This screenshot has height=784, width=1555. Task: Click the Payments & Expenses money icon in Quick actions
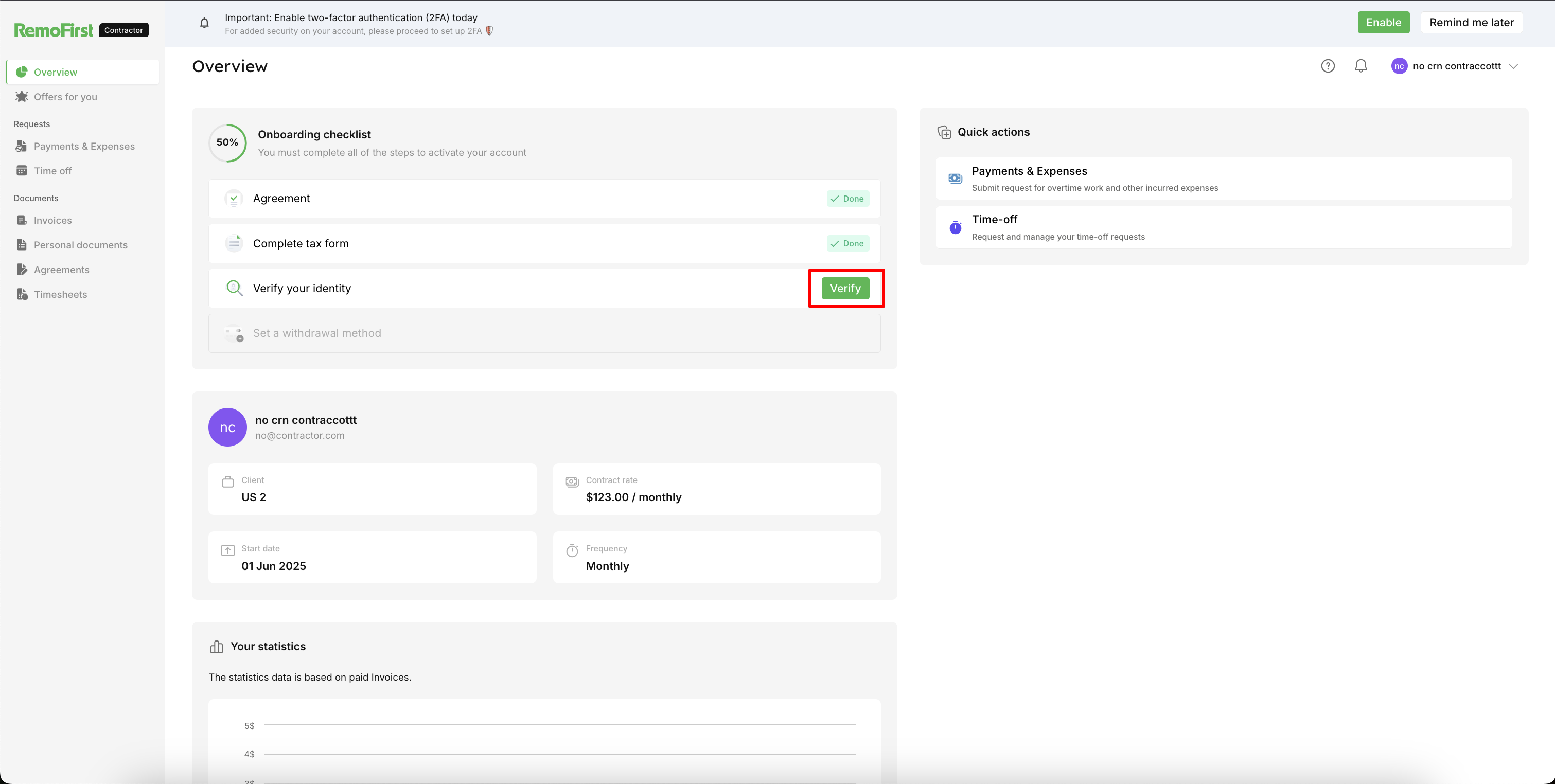point(955,179)
